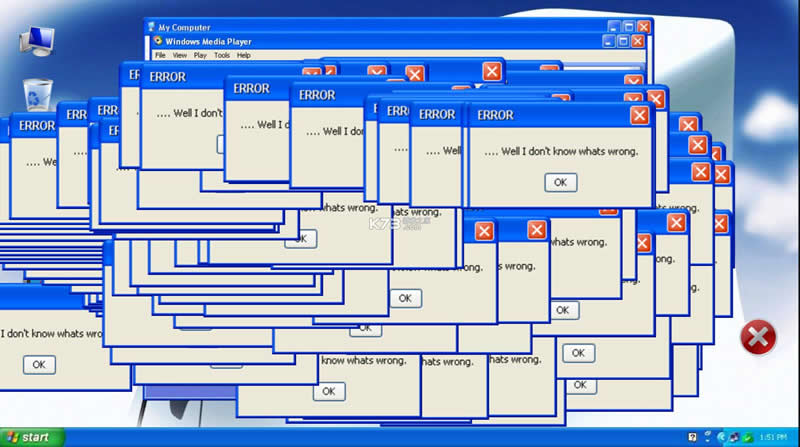Open the Start menu
Viewport: 800px width, 447px height.
coord(31,437)
